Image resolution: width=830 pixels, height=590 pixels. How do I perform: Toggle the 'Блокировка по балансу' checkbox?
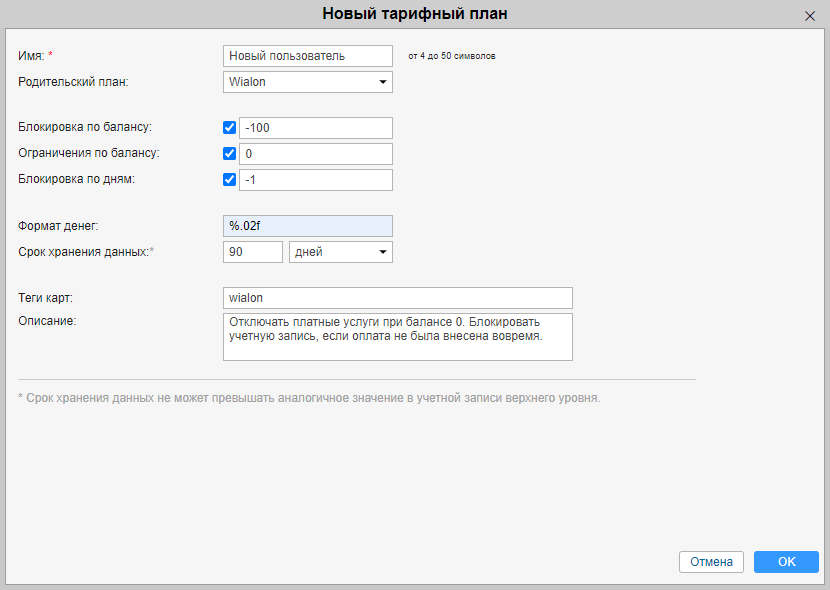230,128
